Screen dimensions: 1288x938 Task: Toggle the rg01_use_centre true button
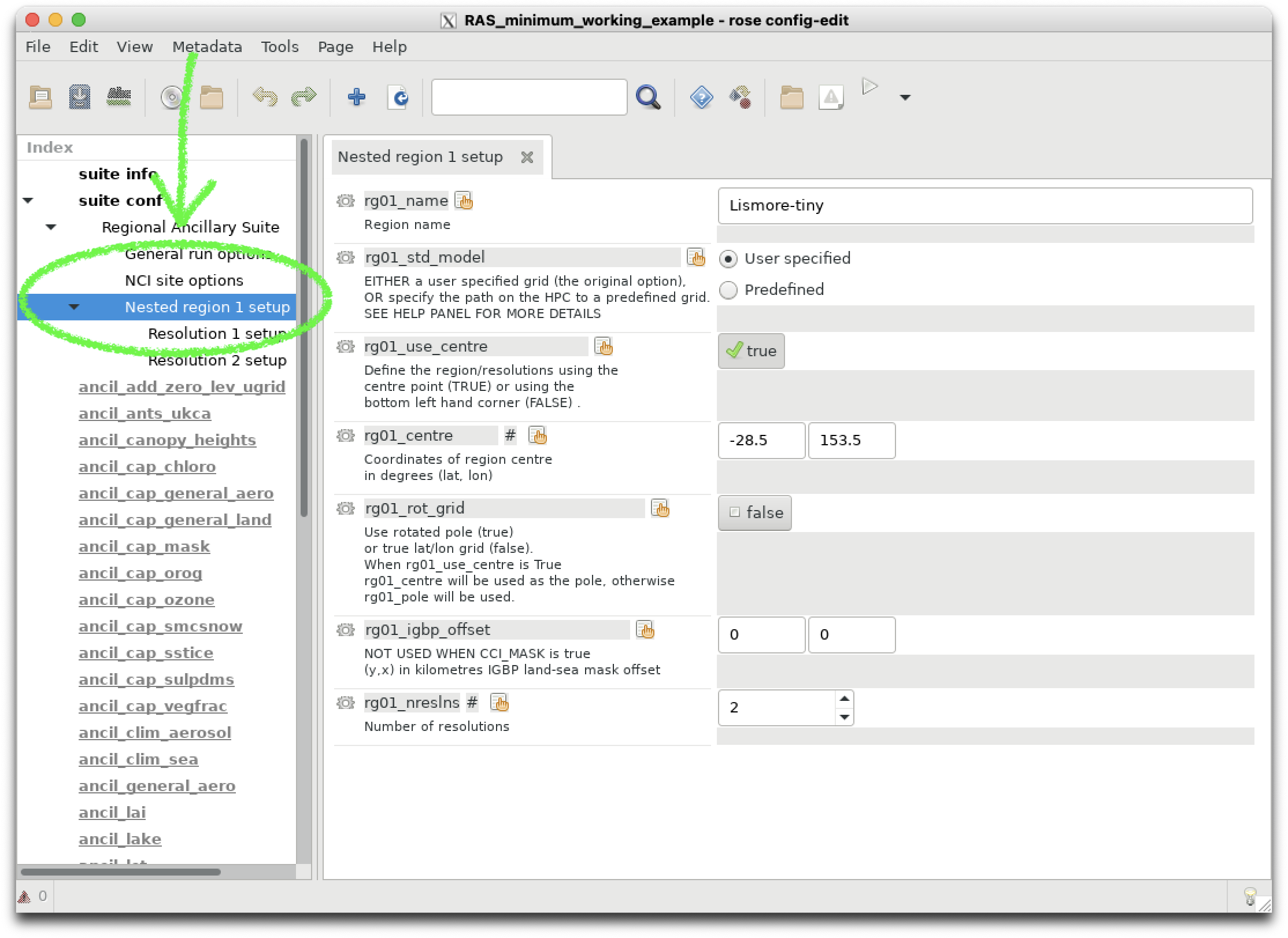pos(752,351)
